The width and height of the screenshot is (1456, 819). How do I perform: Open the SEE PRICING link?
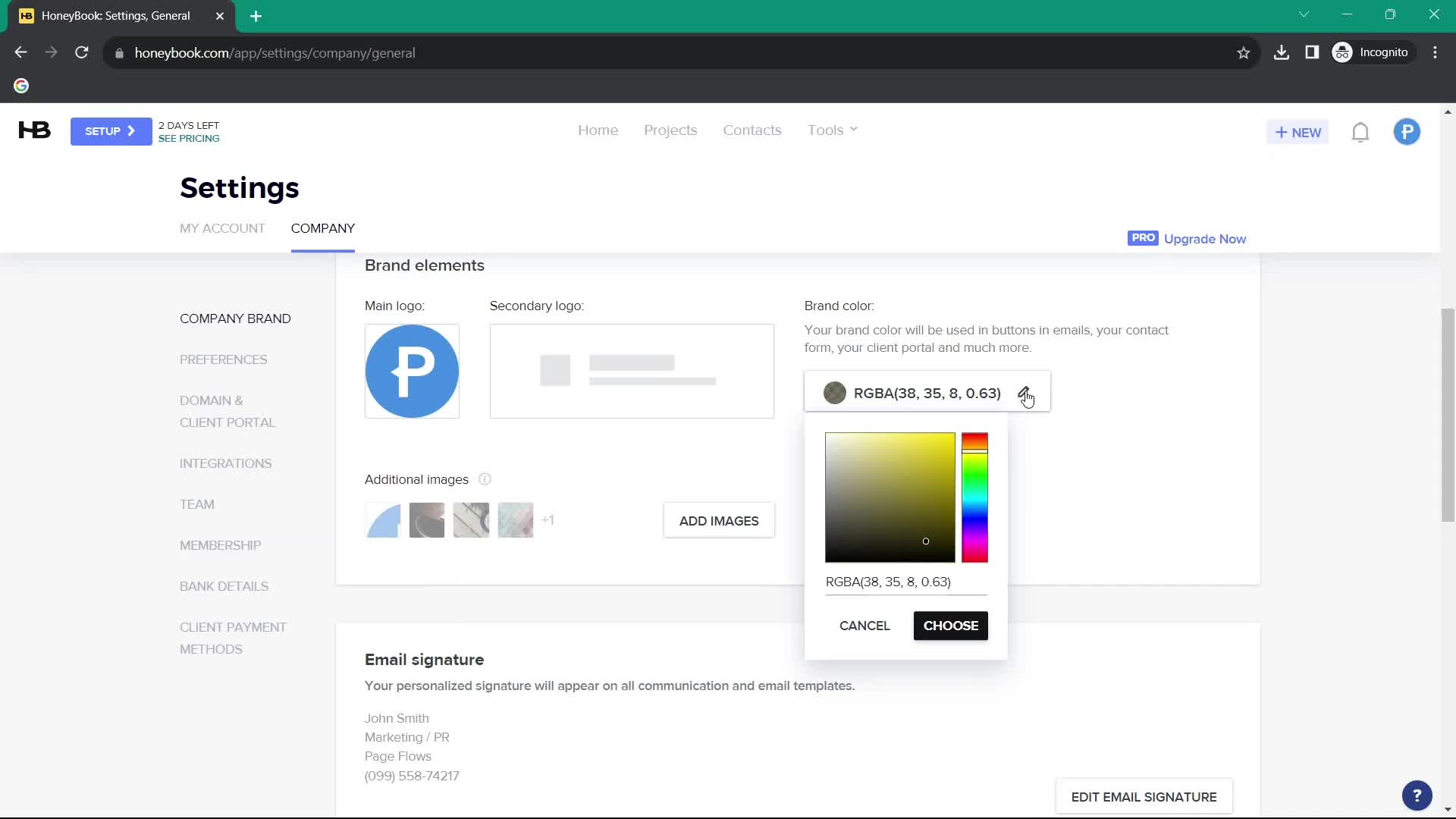click(189, 139)
